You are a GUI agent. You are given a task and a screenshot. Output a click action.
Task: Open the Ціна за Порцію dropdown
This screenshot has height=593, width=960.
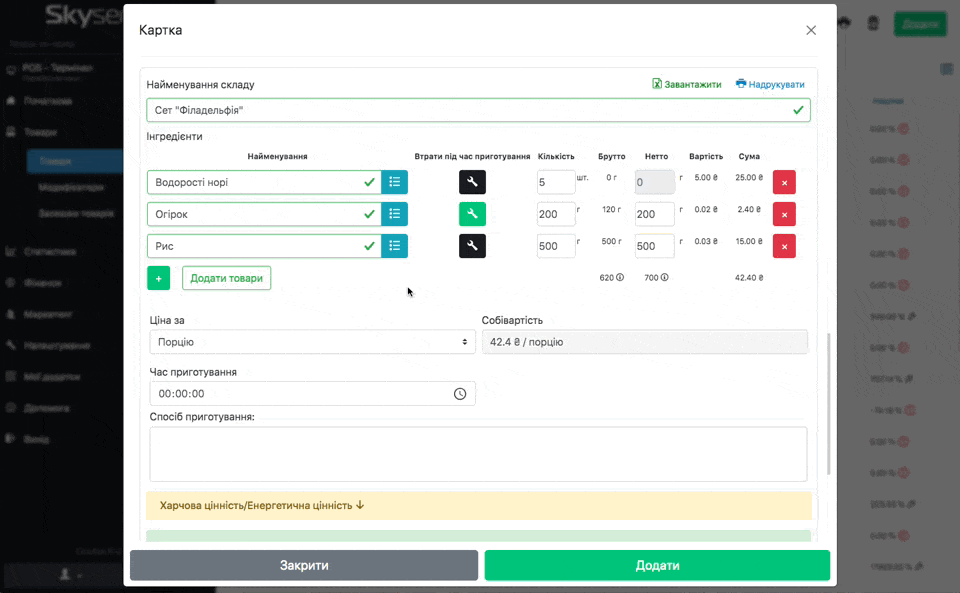[x=311, y=342]
